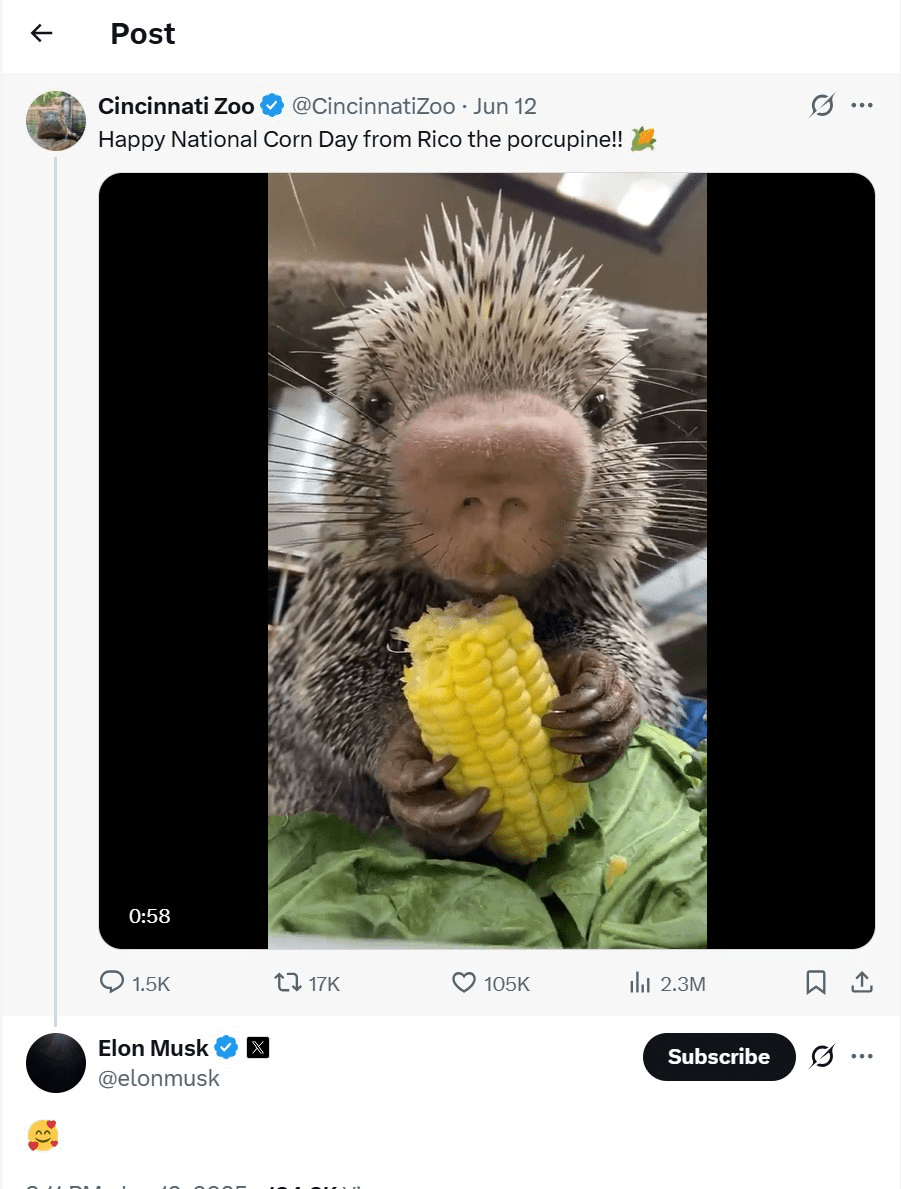Click the X affiliation badge
The width and height of the screenshot is (901, 1189).
coord(258,1047)
